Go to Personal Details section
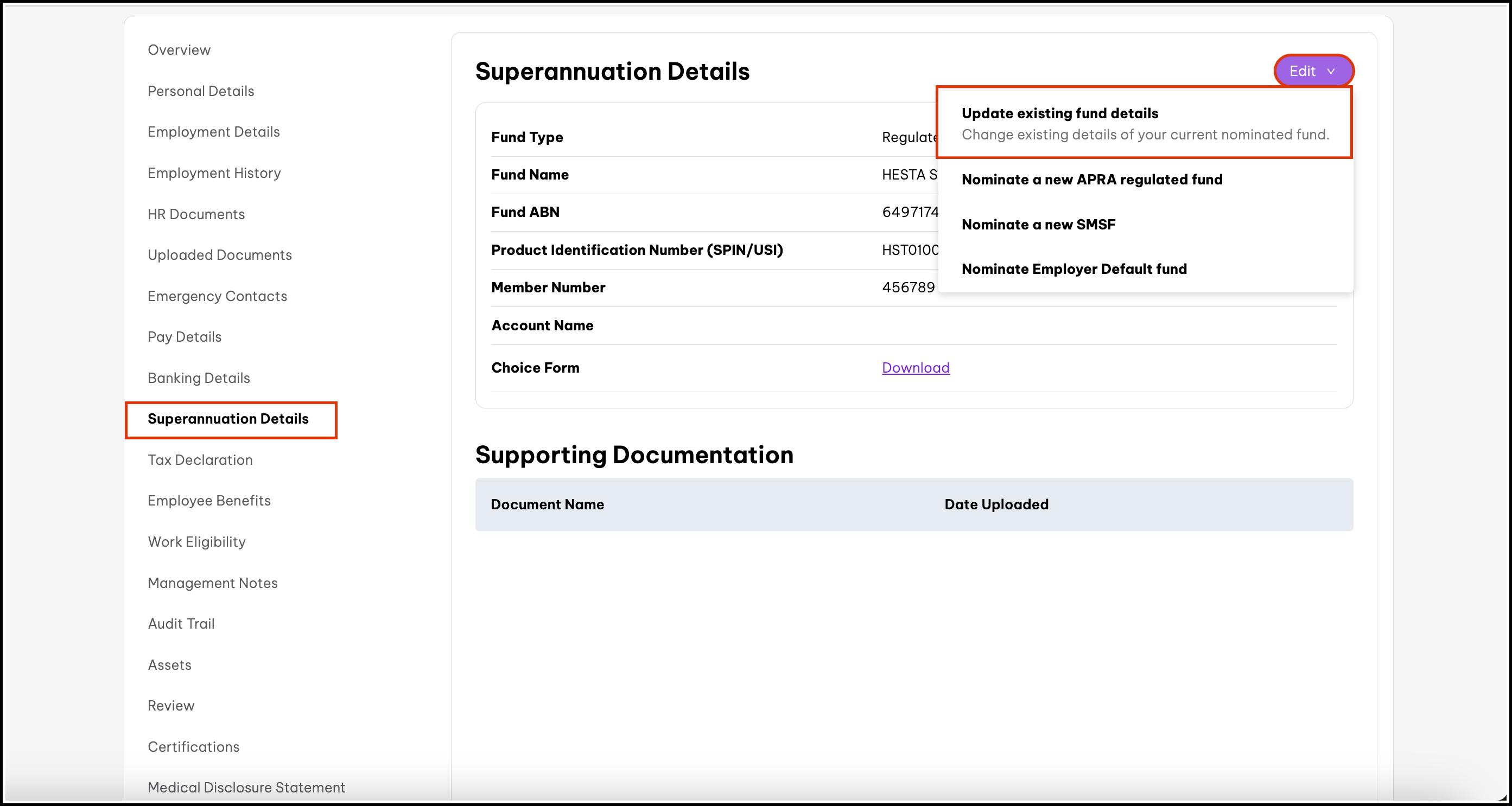 click(x=201, y=91)
